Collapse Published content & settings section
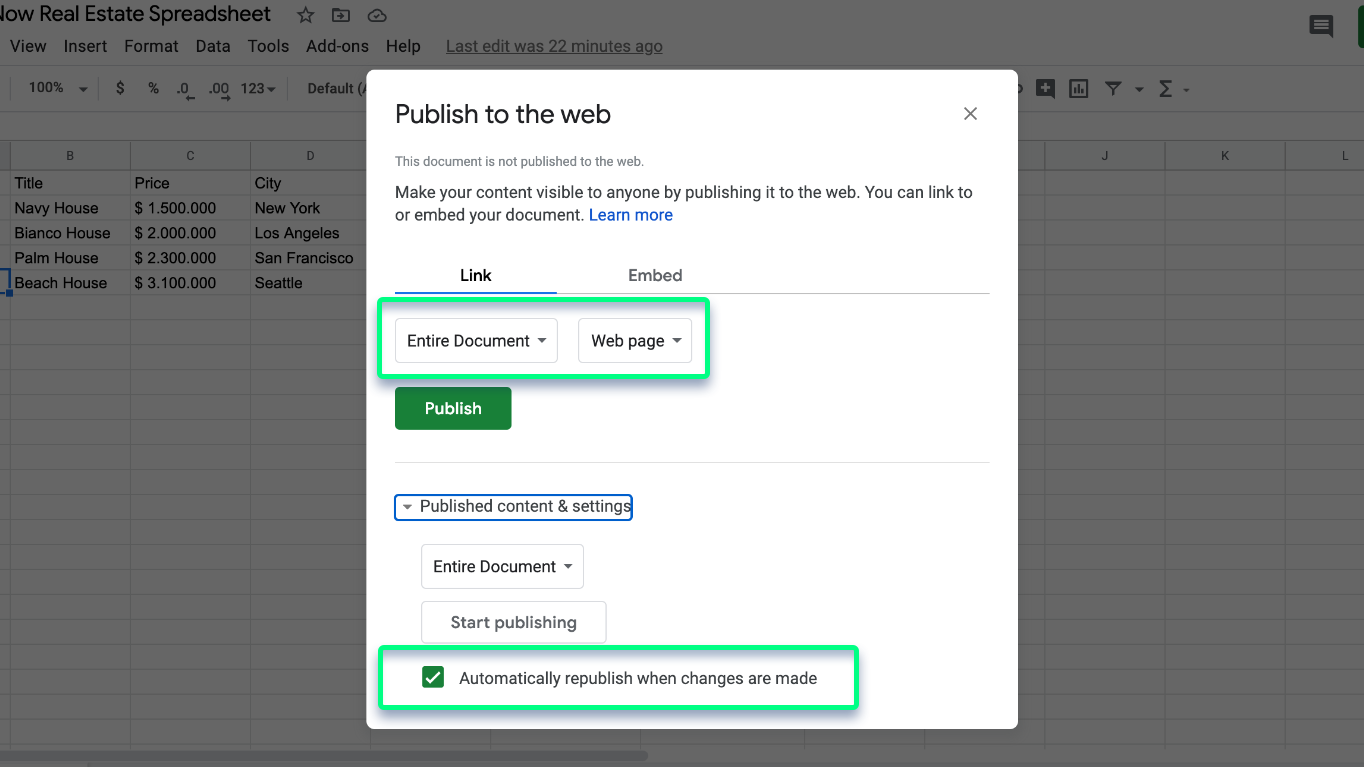The width and height of the screenshot is (1364, 767). [514, 507]
